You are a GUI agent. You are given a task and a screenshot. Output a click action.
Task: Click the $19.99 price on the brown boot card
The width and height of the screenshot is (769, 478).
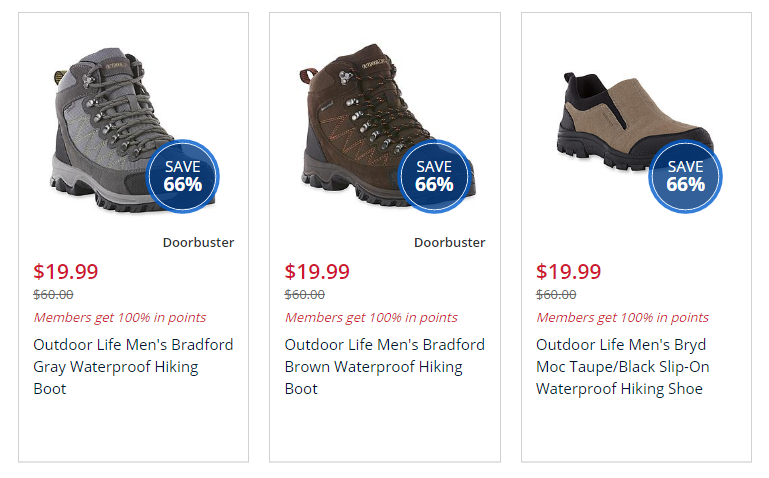point(317,271)
